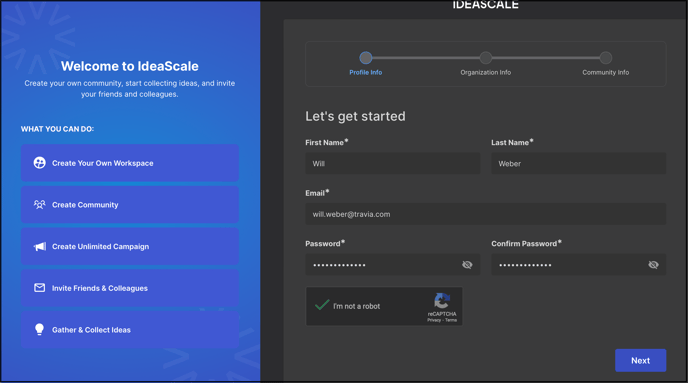688x383 pixels.
Task: Select the Community Info step circle
Action: click(x=606, y=57)
